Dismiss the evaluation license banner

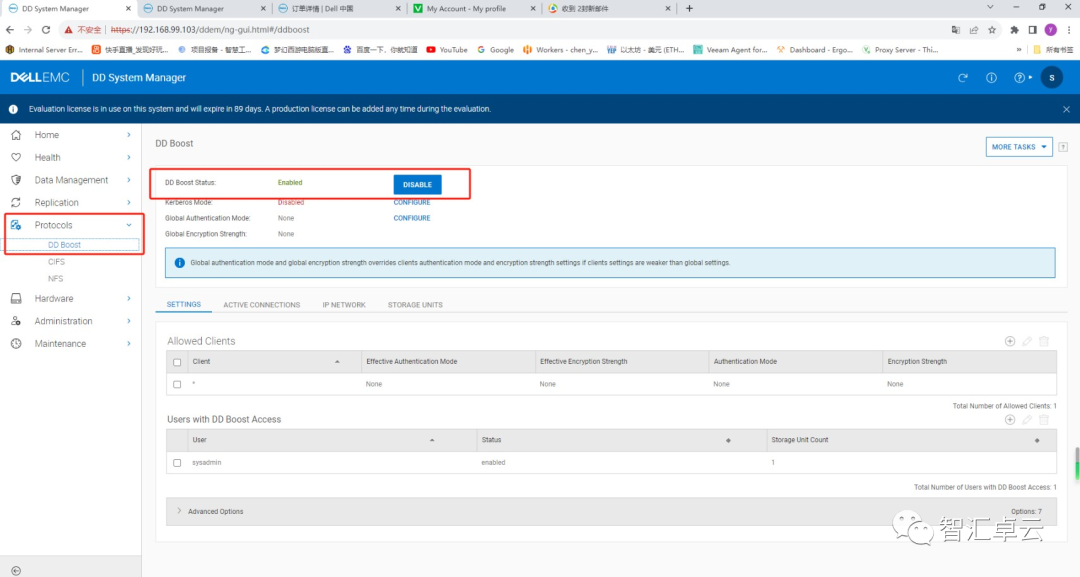coord(1066,109)
